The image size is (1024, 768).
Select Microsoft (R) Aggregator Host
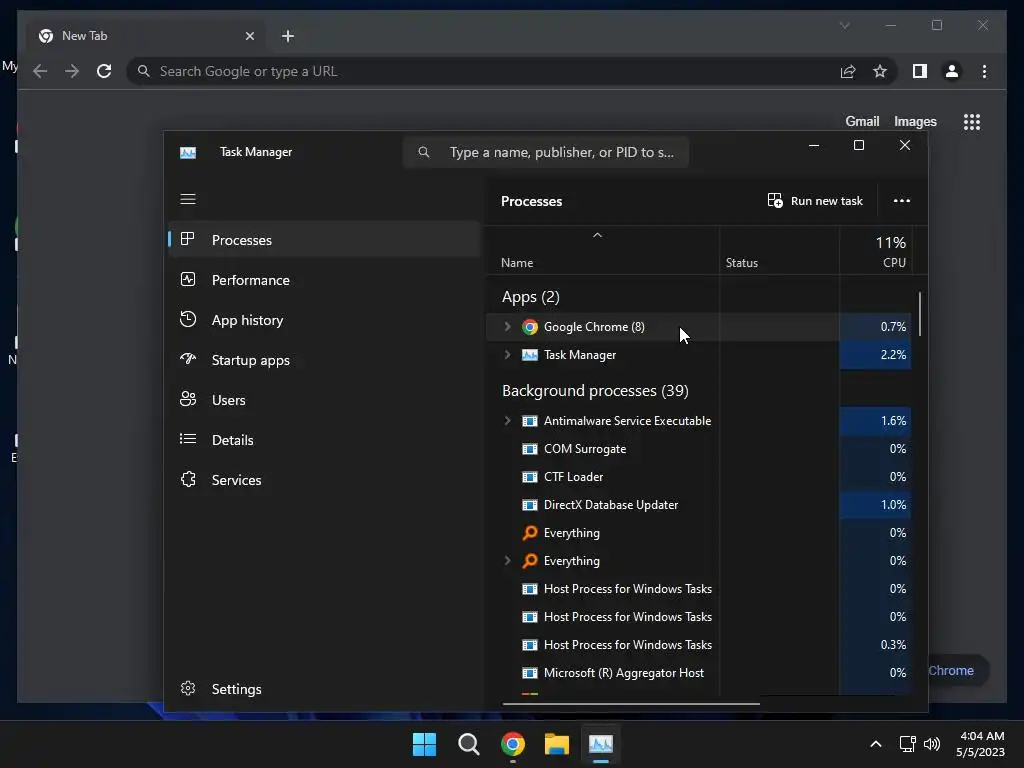[699, 673]
